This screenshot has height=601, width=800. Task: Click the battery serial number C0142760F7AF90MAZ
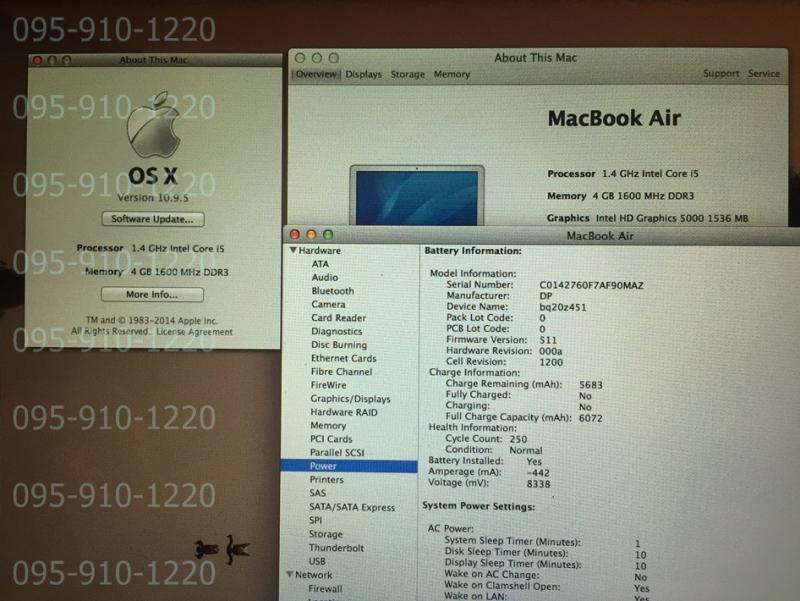pyautogui.click(x=591, y=285)
